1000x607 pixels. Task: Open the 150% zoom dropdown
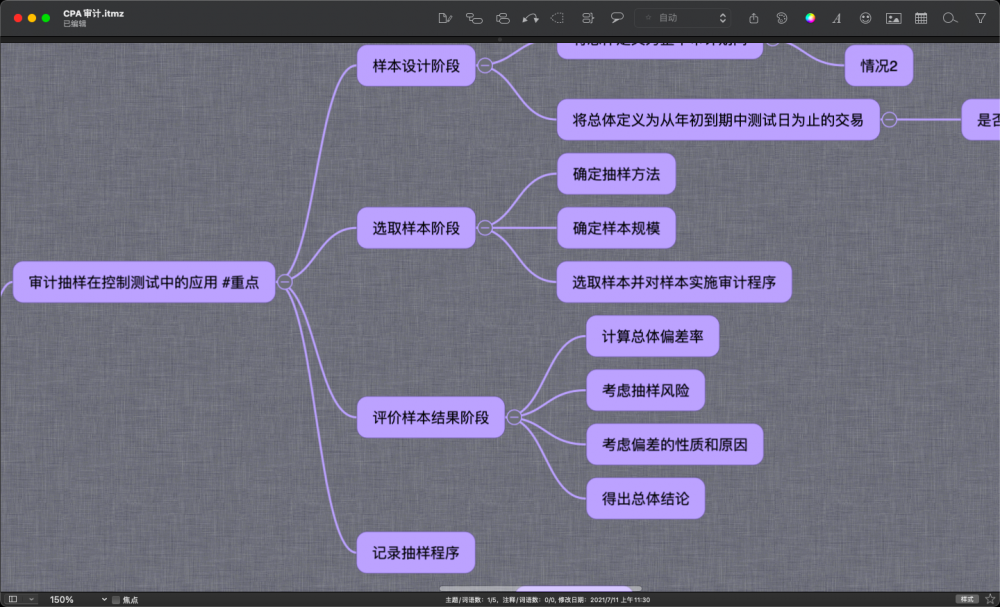78,599
